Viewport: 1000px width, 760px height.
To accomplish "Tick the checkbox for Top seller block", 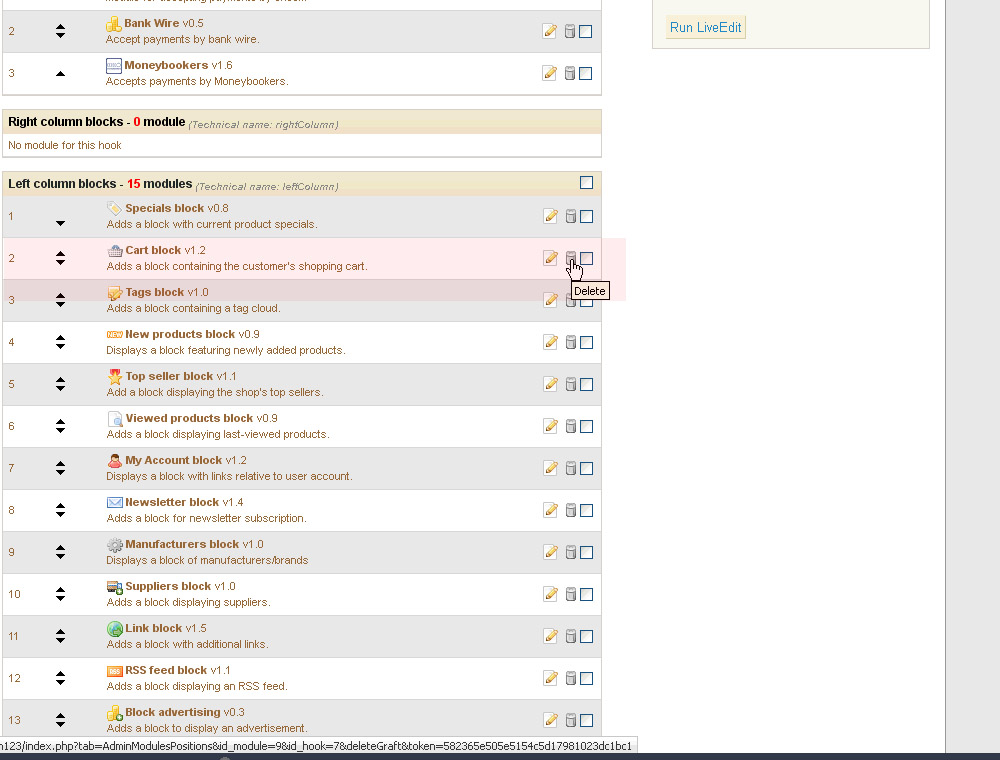I will (586, 384).
